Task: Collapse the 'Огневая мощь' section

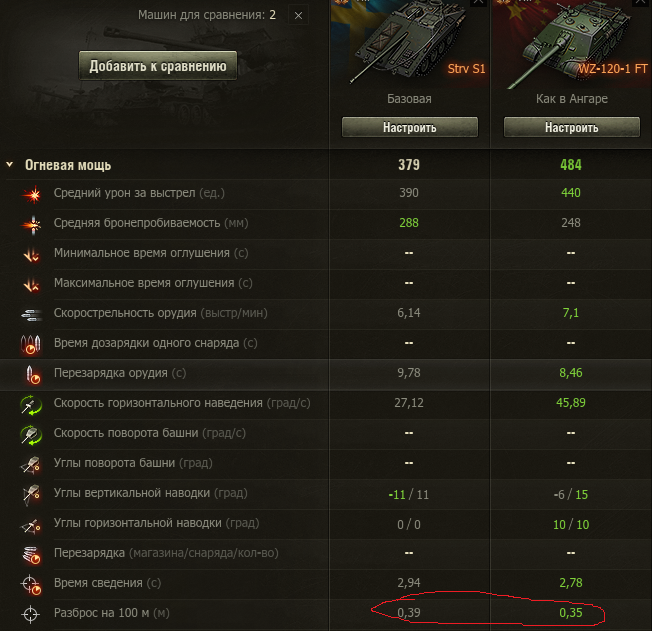Action: [10, 165]
